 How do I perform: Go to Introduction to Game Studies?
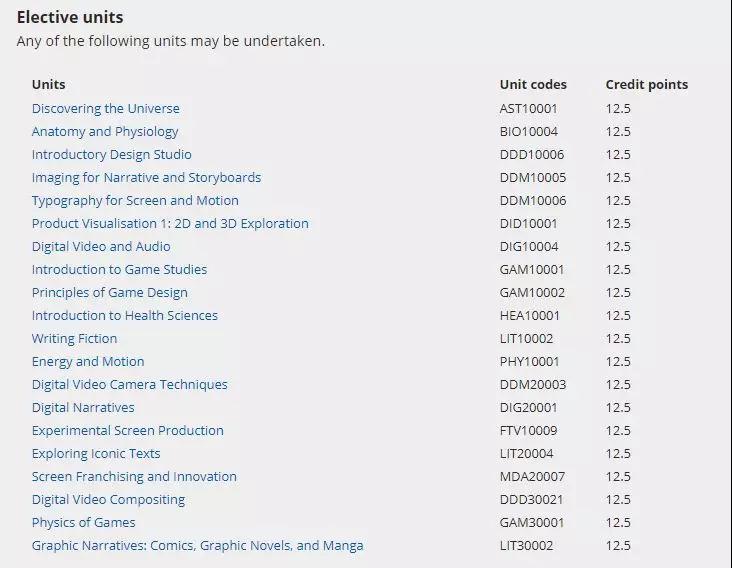tap(119, 270)
